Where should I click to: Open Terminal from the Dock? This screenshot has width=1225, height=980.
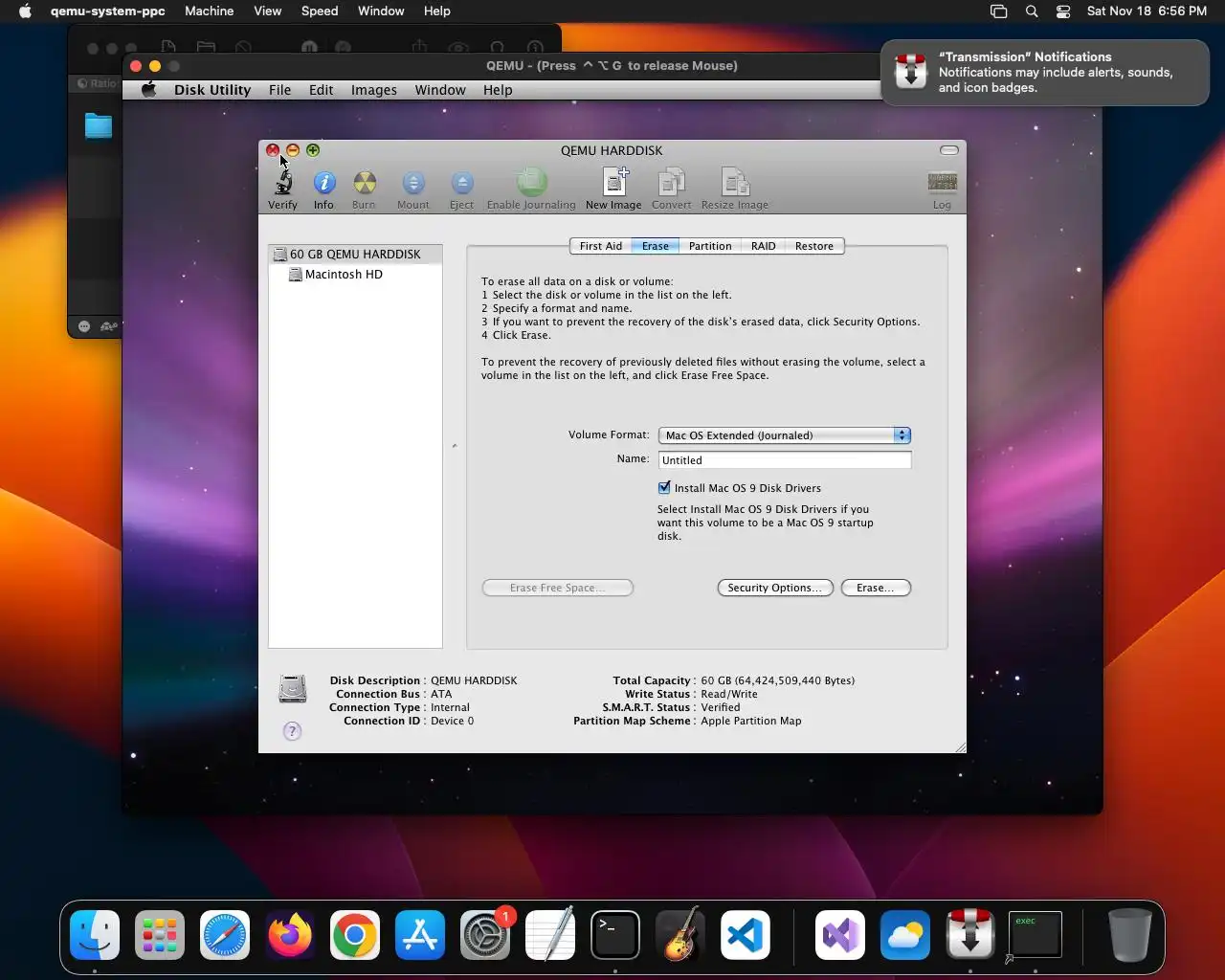[615, 934]
